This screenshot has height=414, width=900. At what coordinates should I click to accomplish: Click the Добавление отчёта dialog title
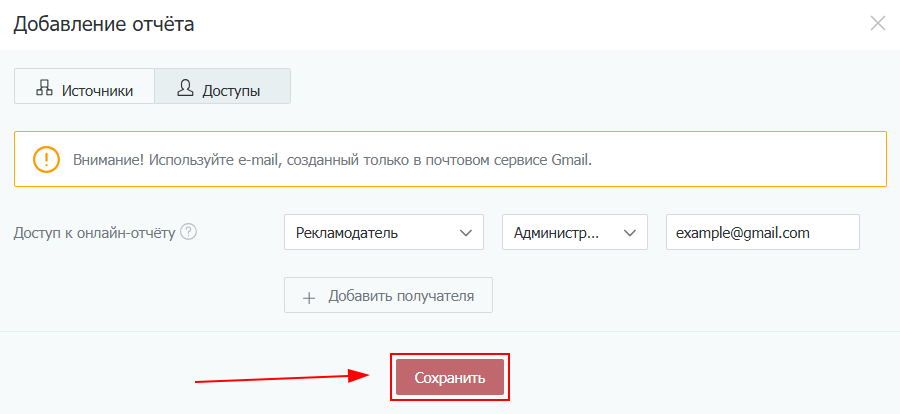point(103,24)
